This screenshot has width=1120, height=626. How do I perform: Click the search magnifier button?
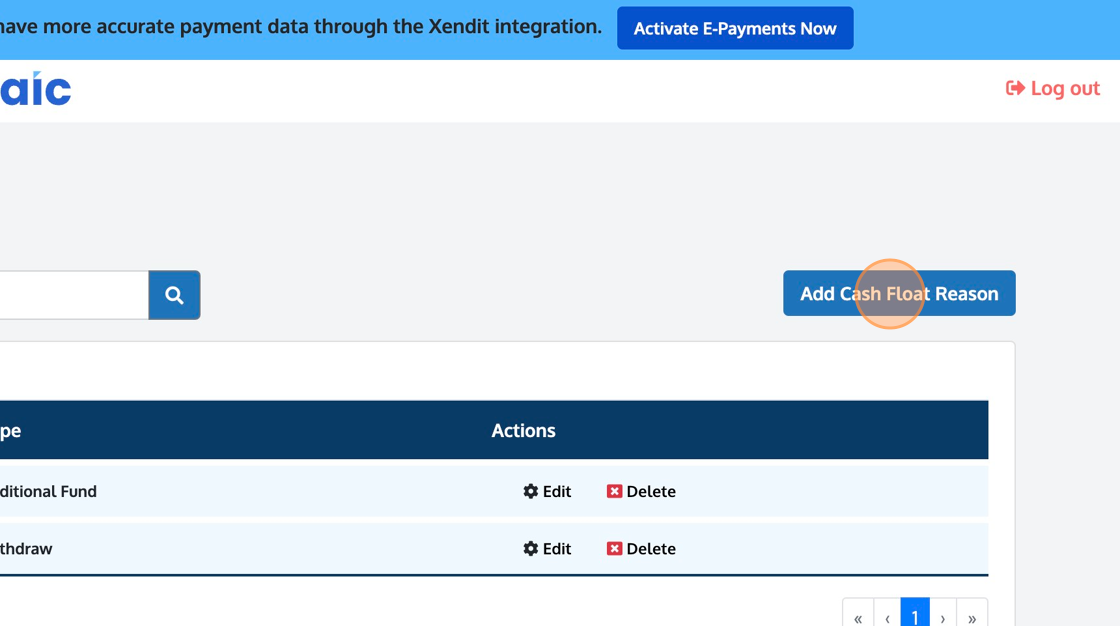(x=174, y=295)
